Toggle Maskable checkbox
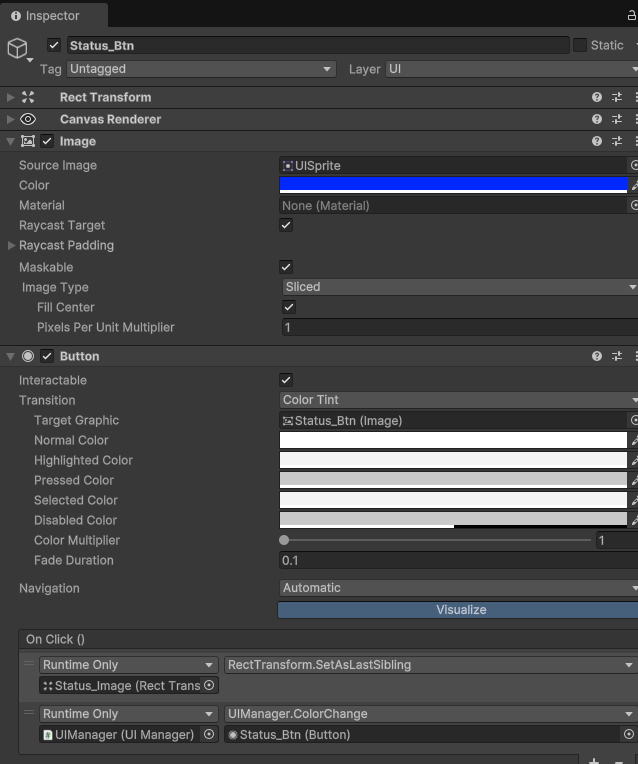This screenshot has width=638, height=764. [x=286, y=267]
